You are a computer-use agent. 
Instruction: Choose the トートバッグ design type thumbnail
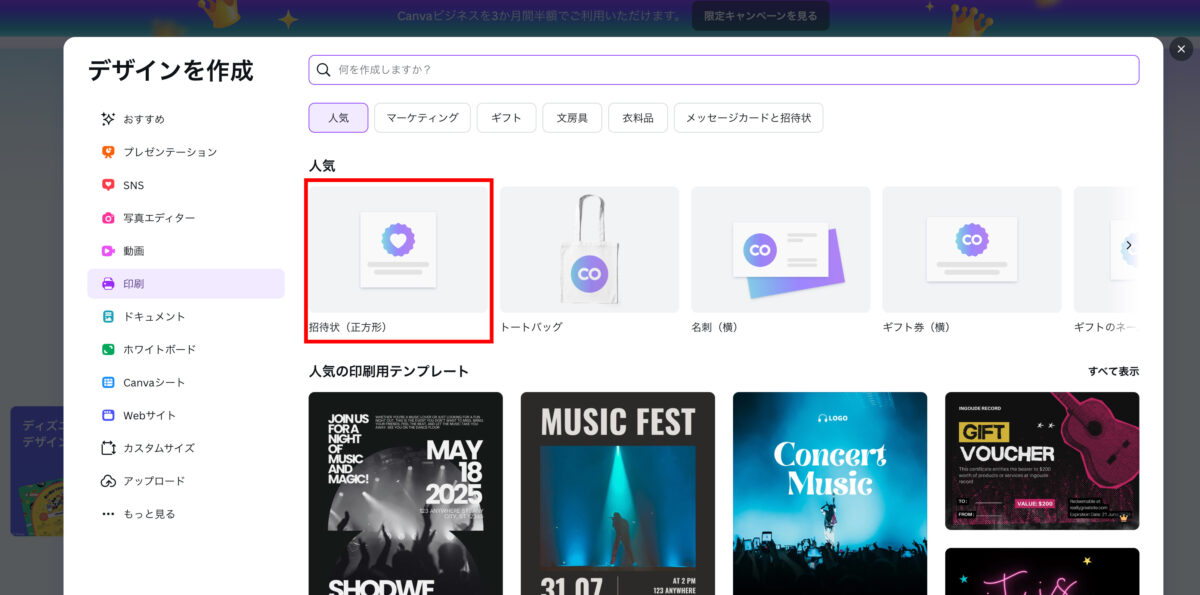coord(589,250)
